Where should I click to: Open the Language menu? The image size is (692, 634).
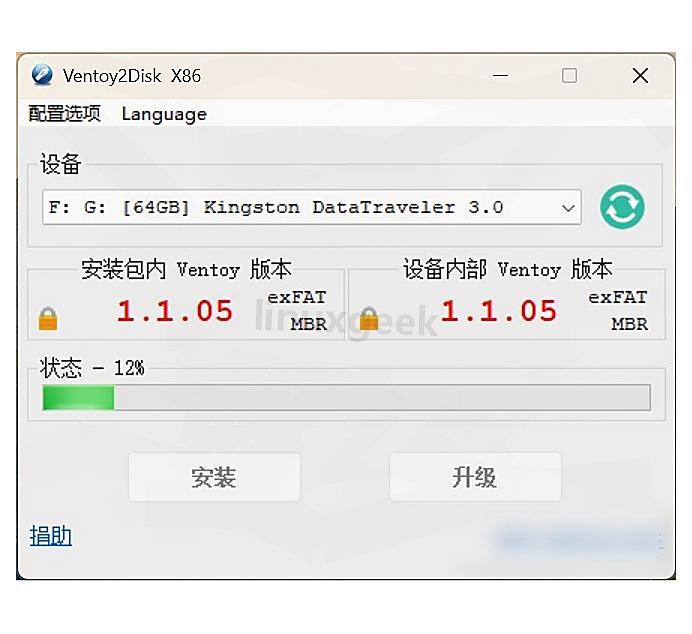point(164,114)
